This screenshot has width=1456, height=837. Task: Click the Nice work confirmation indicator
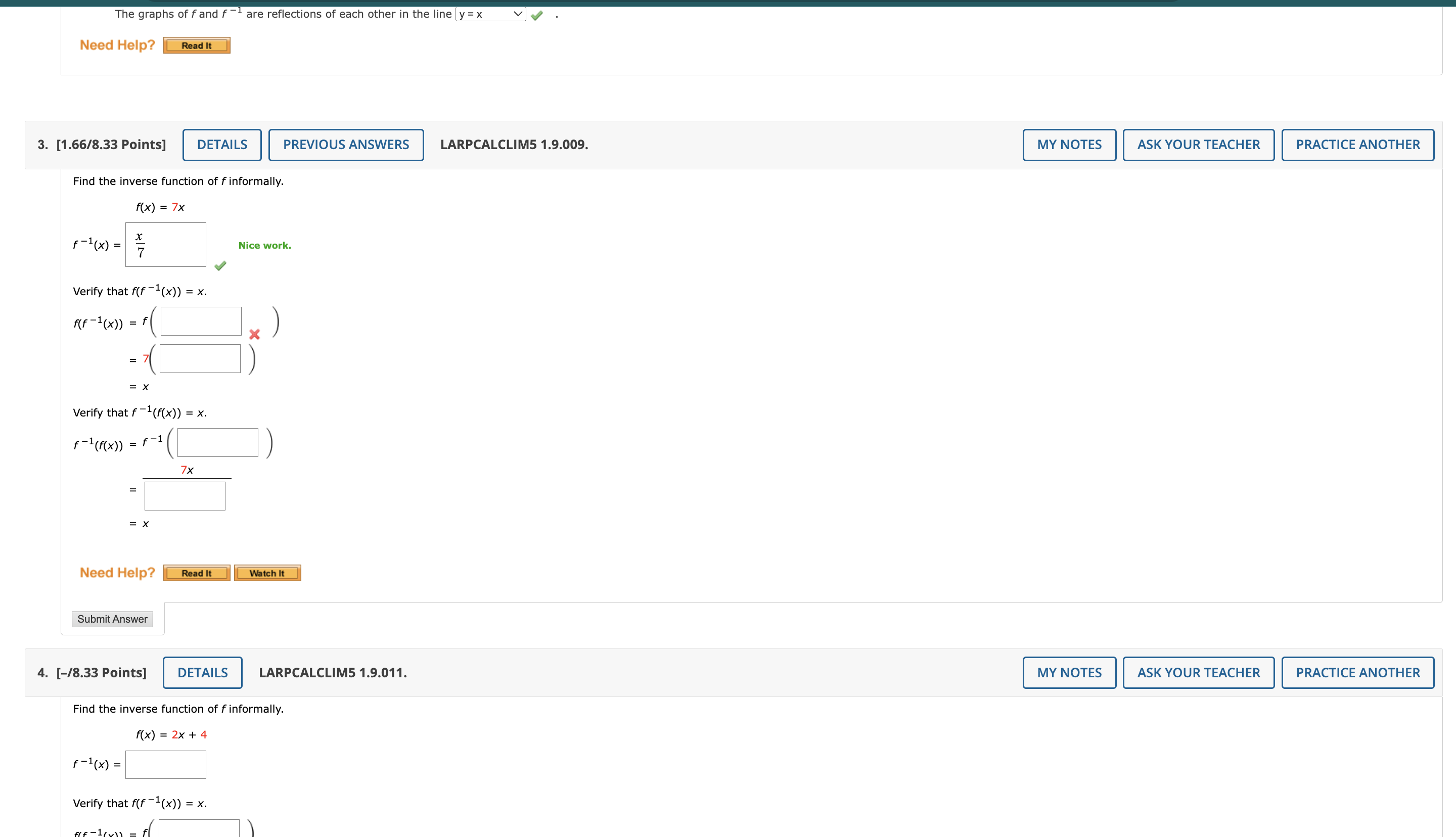pos(264,245)
